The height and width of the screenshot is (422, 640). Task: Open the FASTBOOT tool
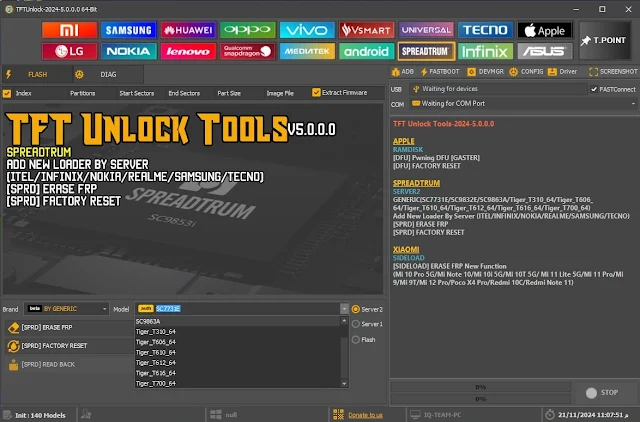click(440, 72)
